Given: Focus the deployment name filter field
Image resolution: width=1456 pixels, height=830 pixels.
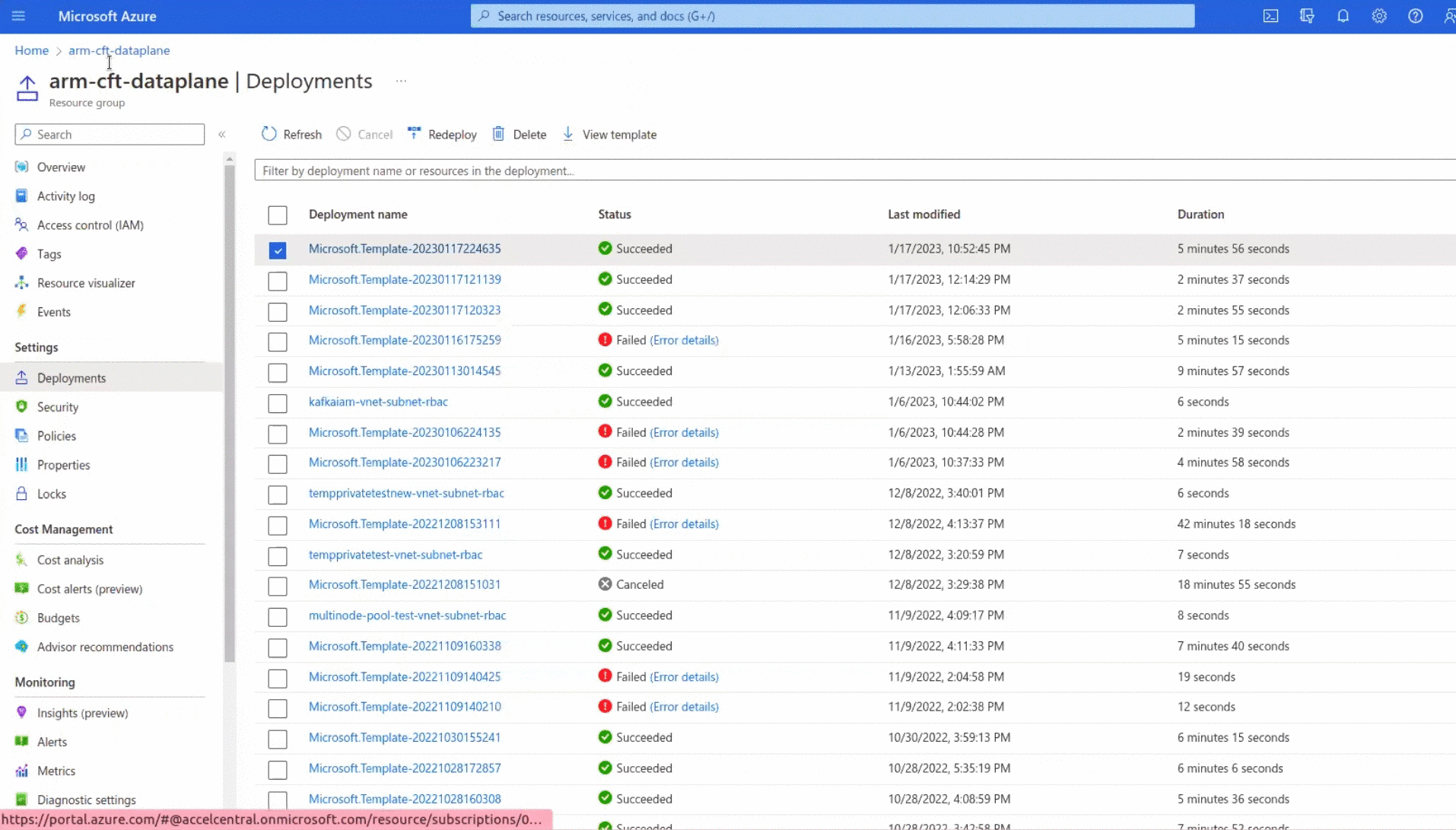Looking at the screenshot, I should click(x=855, y=170).
